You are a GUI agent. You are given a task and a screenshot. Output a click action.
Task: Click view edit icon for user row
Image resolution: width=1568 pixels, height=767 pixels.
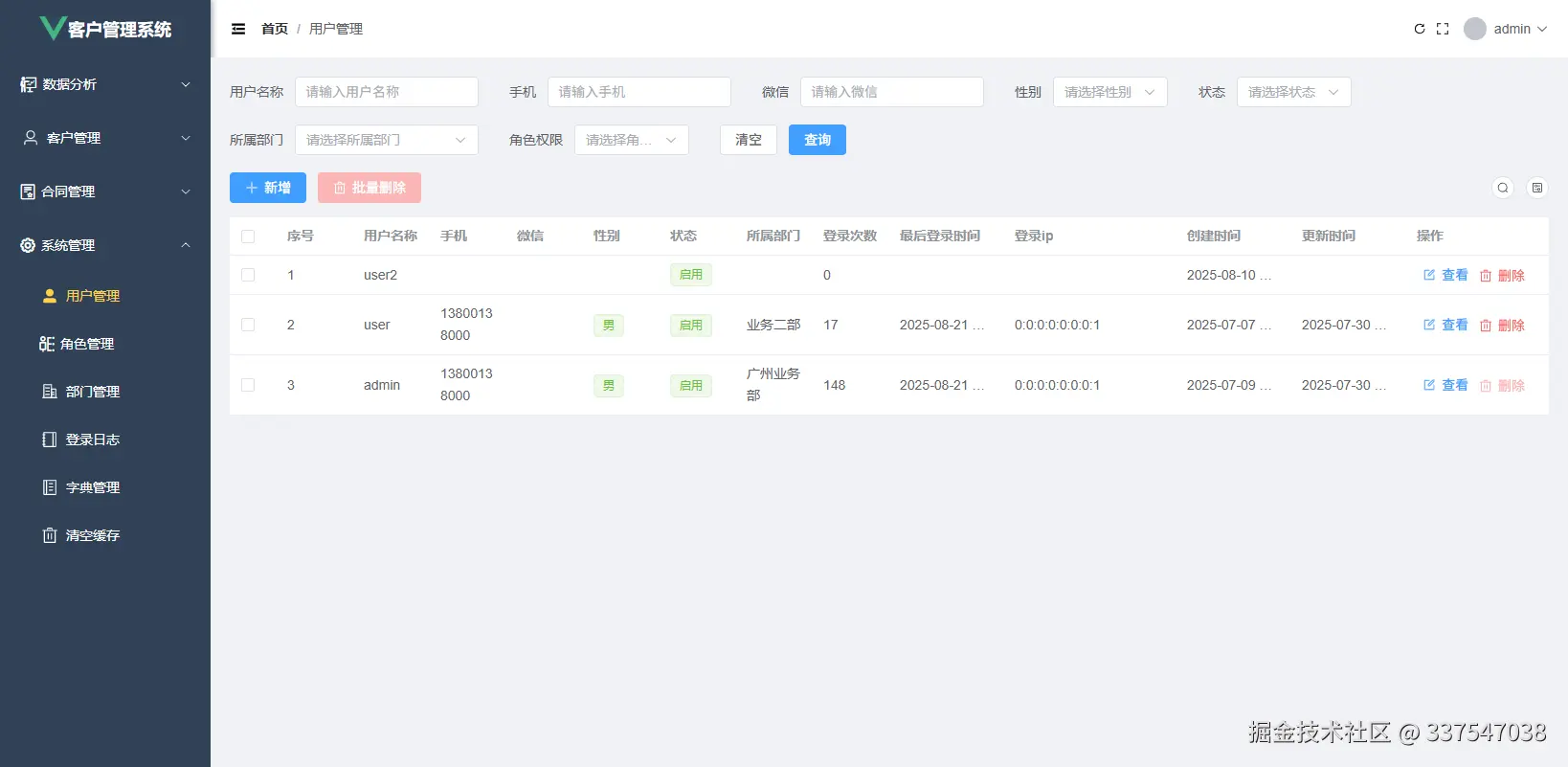(1429, 325)
